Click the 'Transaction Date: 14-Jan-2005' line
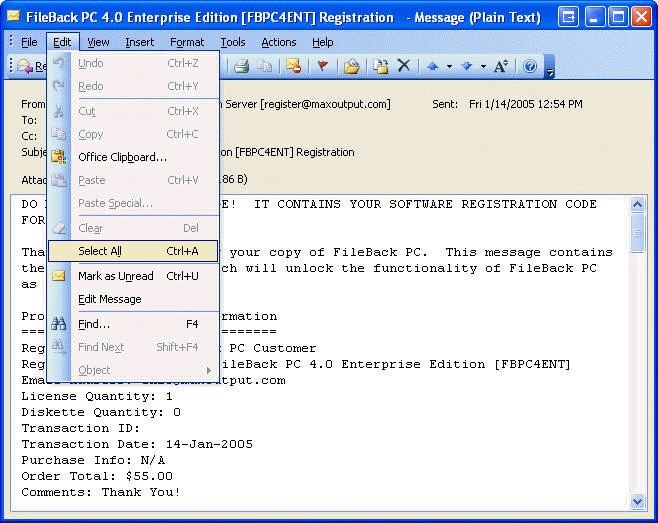This screenshot has height=523, width=658. coord(137,444)
